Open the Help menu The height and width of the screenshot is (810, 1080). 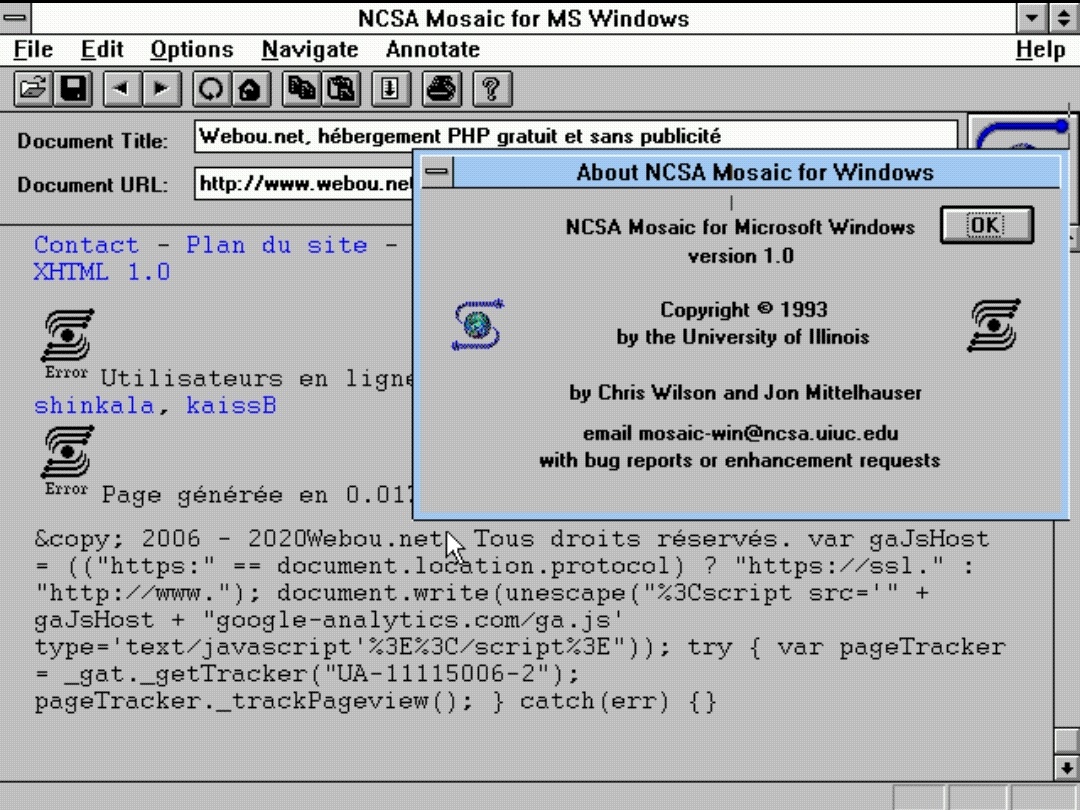1040,50
